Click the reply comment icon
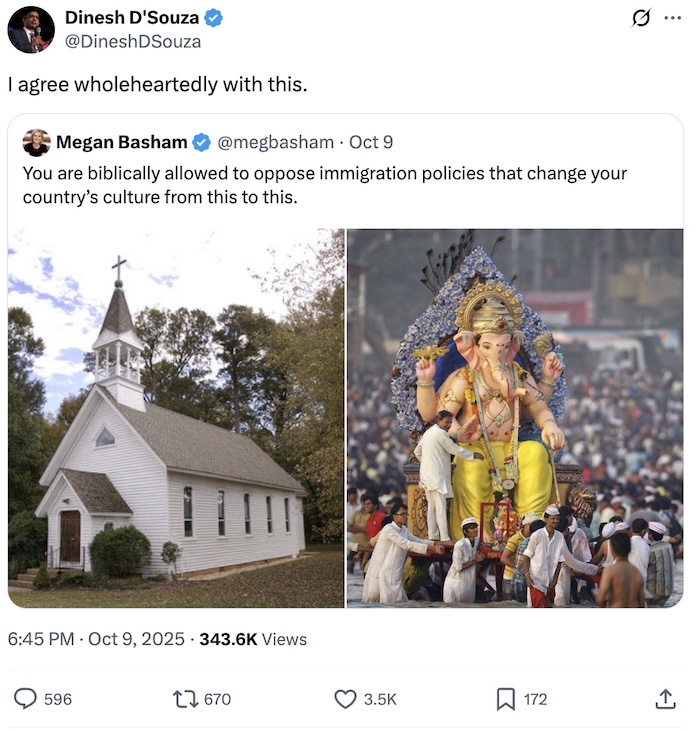The image size is (700, 730). pos(26,699)
